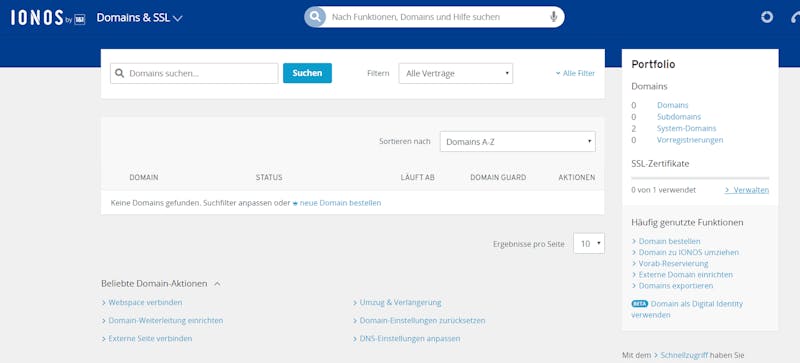
Task: Open DNS-Einstellungen anpassen link
Action: (407, 338)
